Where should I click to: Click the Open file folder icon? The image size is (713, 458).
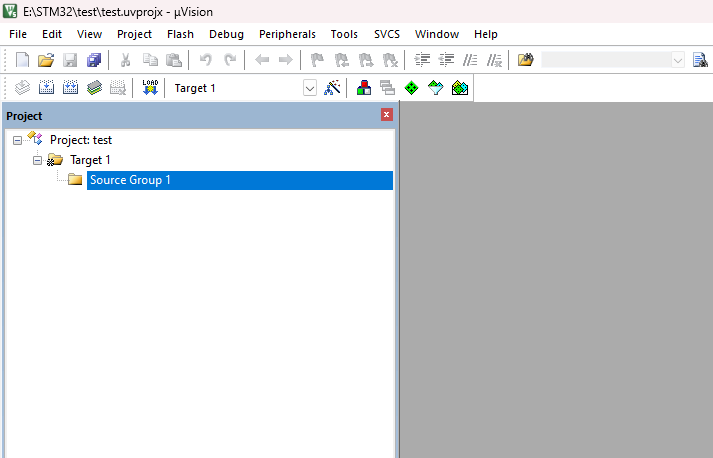(x=46, y=60)
